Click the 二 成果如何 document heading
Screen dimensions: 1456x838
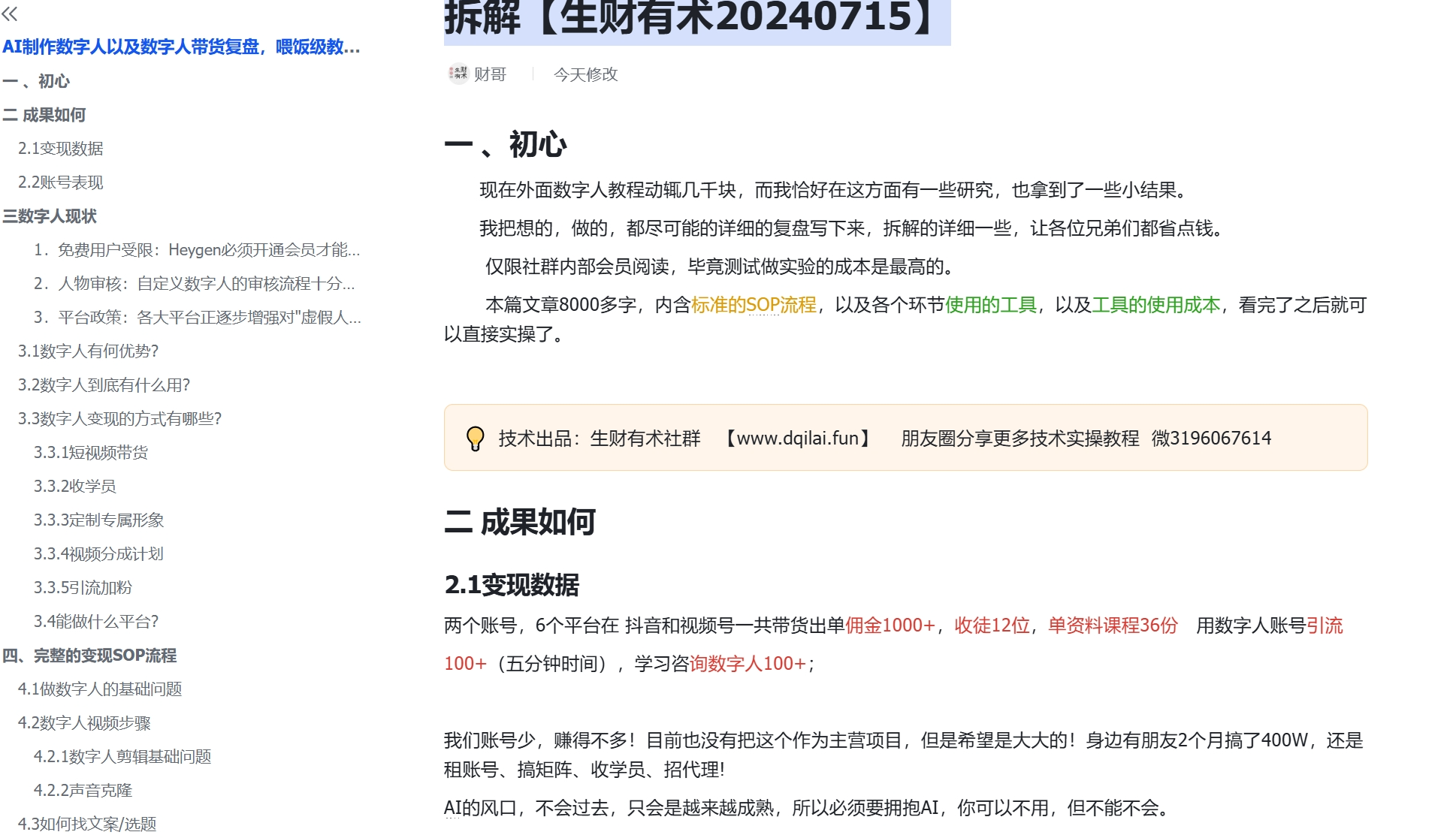520,522
